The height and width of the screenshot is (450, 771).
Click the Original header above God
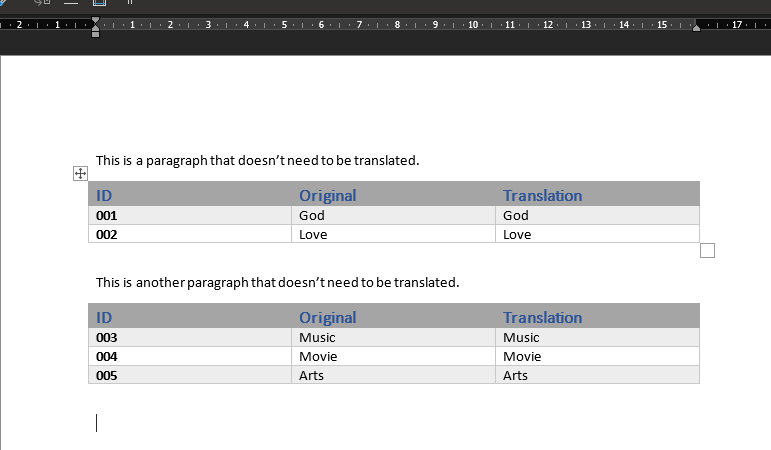click(327, 195)
